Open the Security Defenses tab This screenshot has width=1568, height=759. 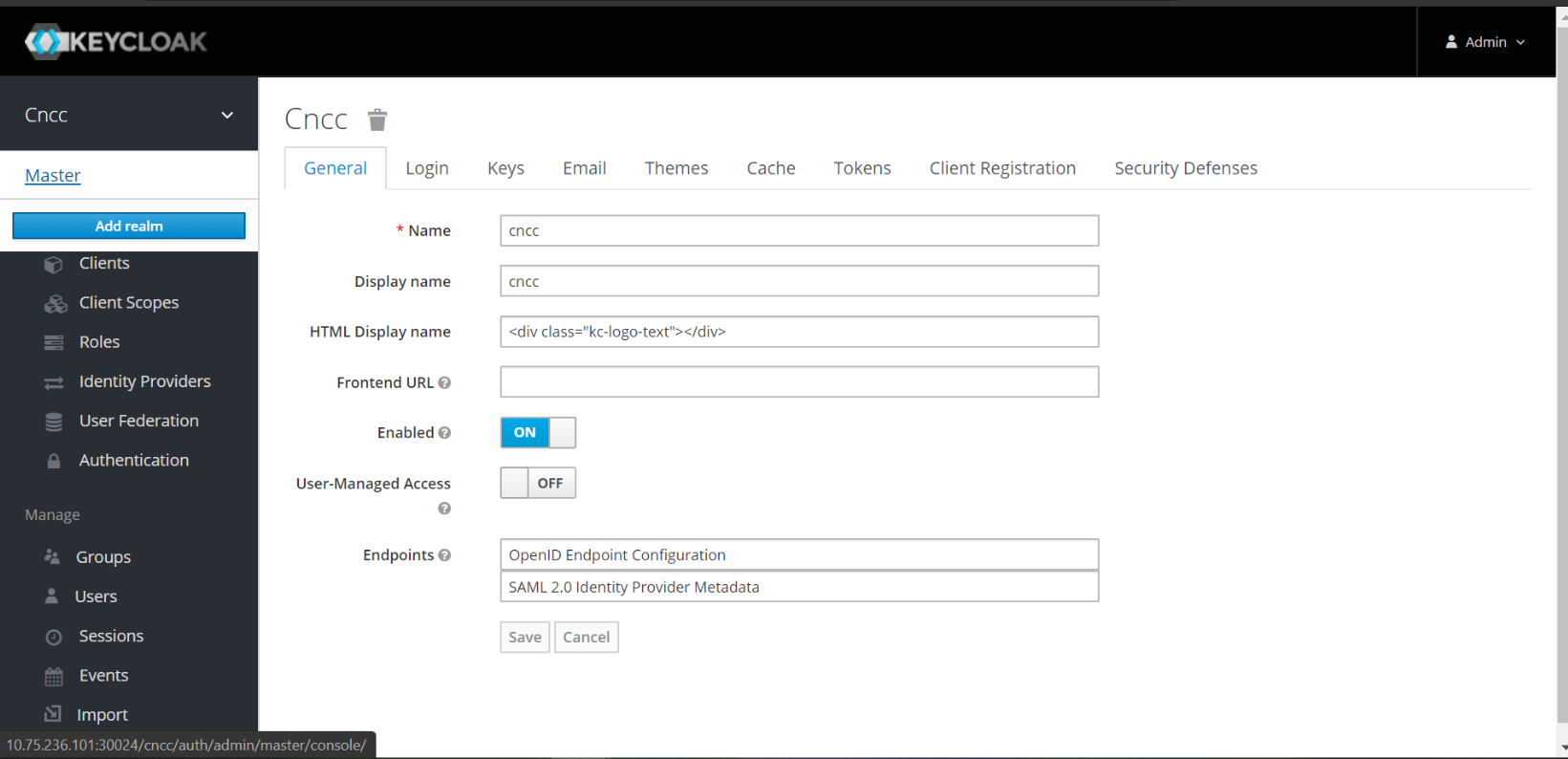(x=1186, y=168)
